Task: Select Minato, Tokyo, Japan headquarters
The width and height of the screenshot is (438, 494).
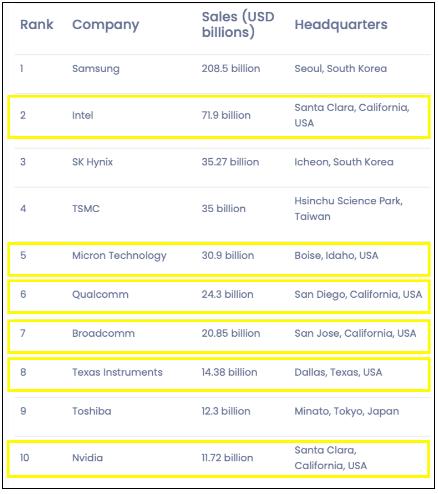Action: click(347, 411)
